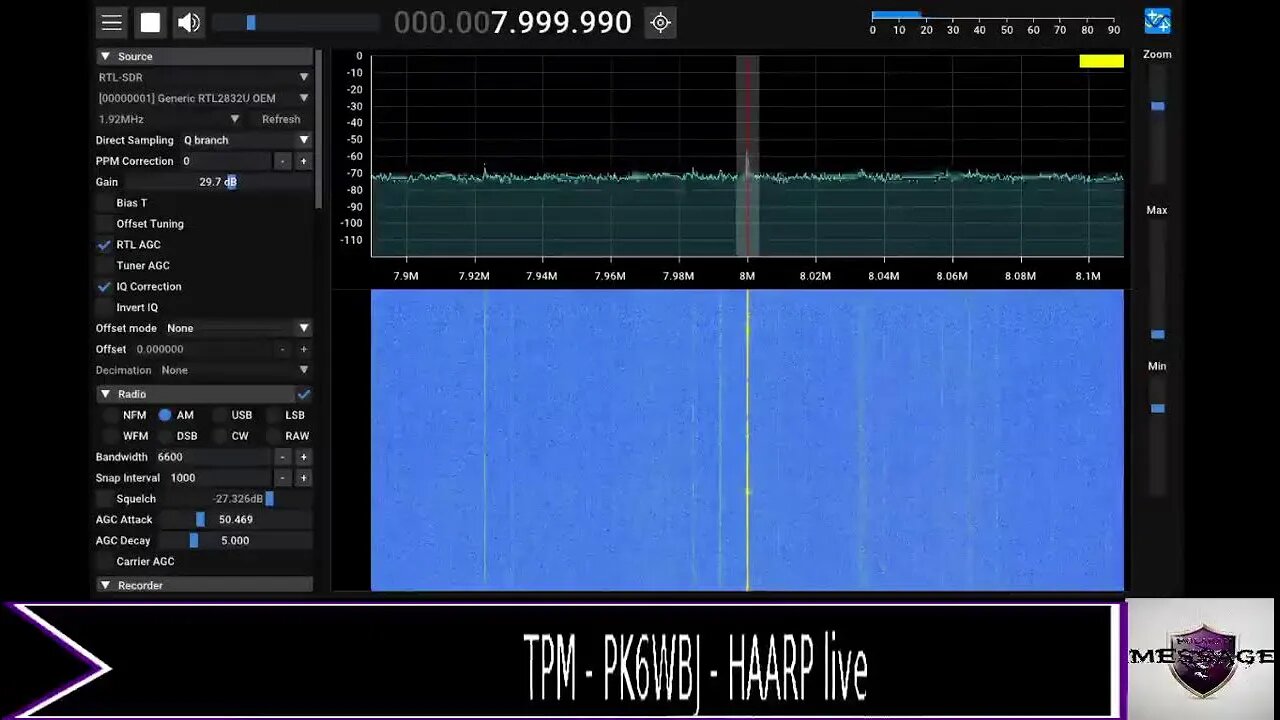Select DSB demodulation mode
1280x720 pixels.
[x=165, y=436]
